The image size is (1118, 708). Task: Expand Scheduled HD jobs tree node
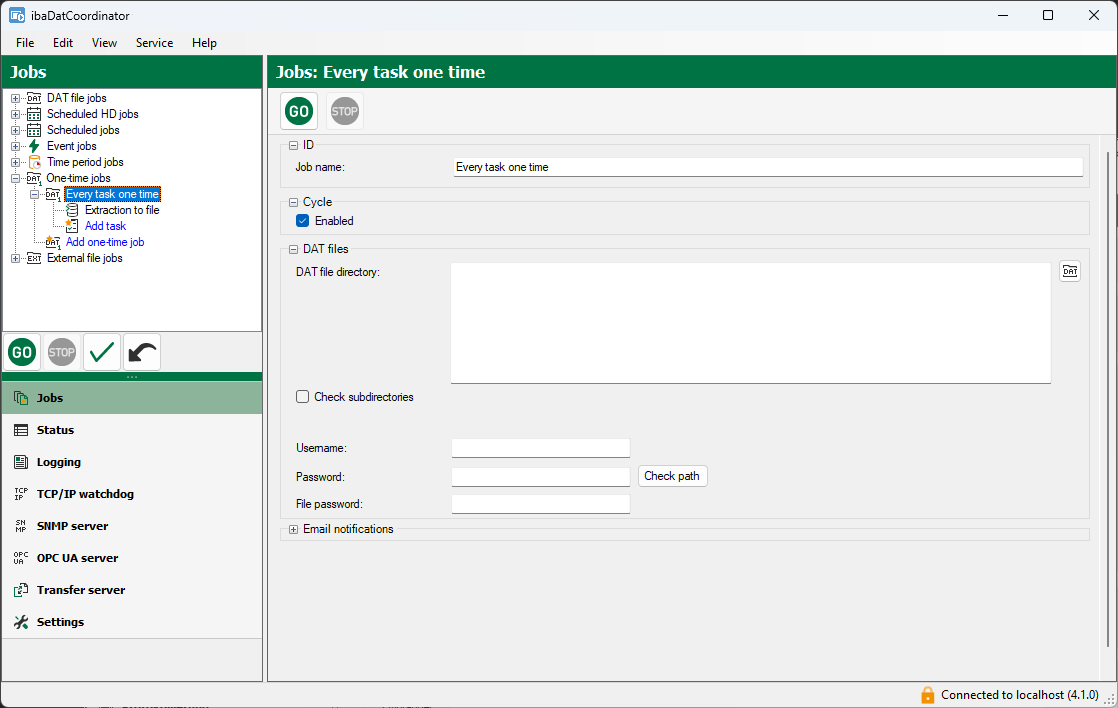(15, 114)
